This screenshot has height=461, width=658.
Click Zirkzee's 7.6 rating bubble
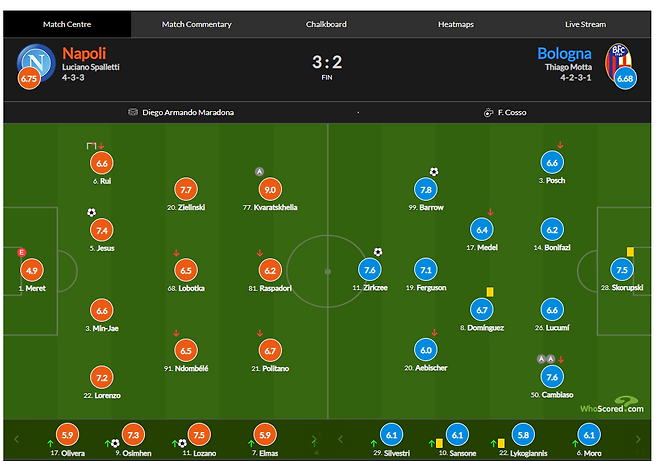click(370, 270)
